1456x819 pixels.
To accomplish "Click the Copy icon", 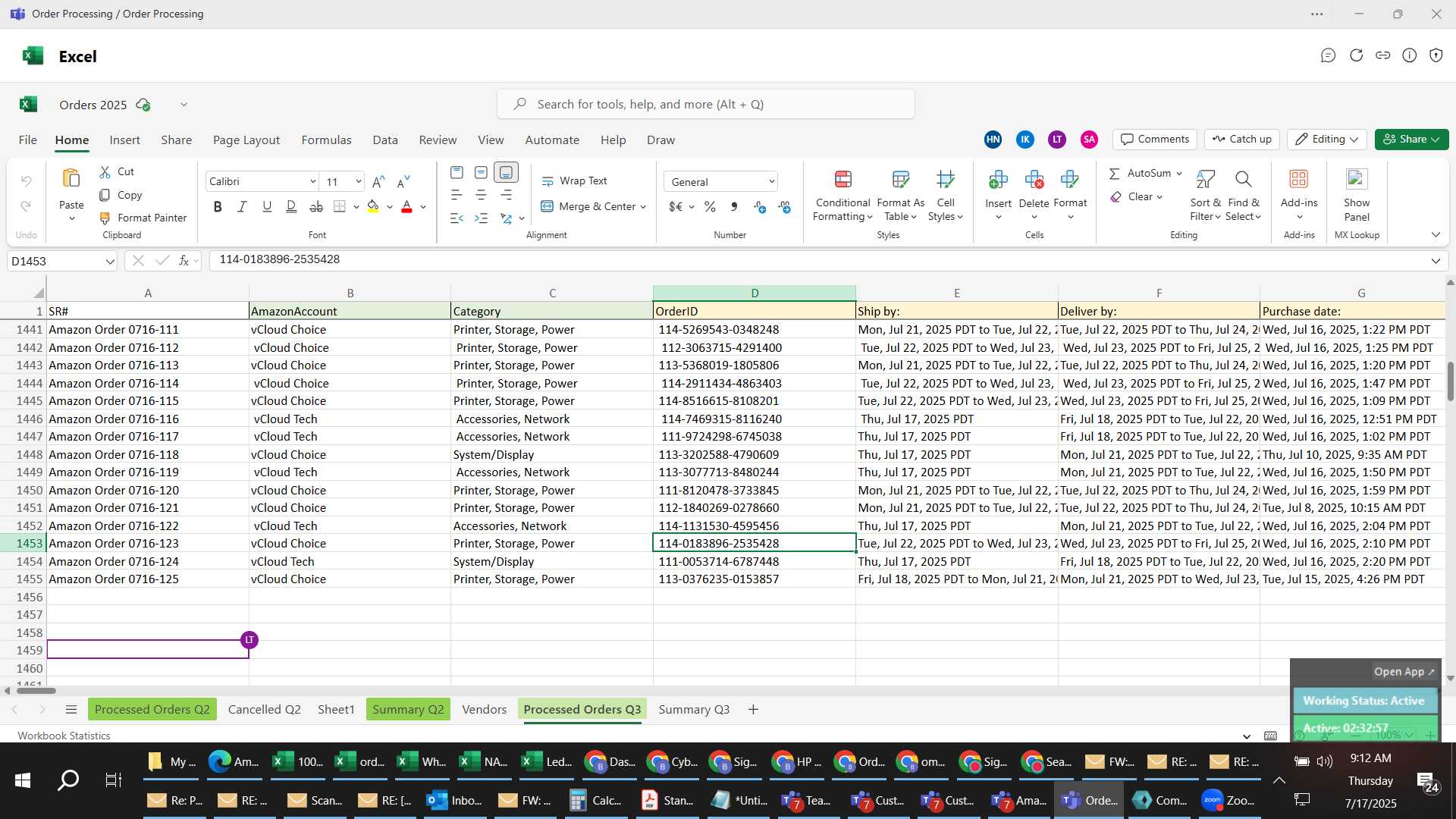I will [105, 195].
